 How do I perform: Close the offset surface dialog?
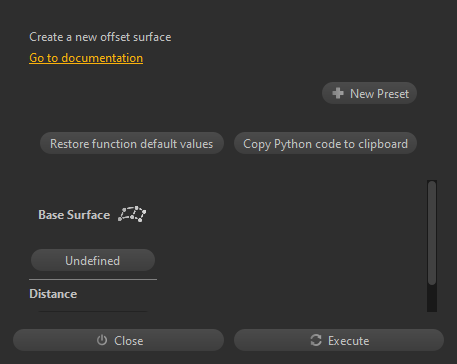(x=118, y=340)
